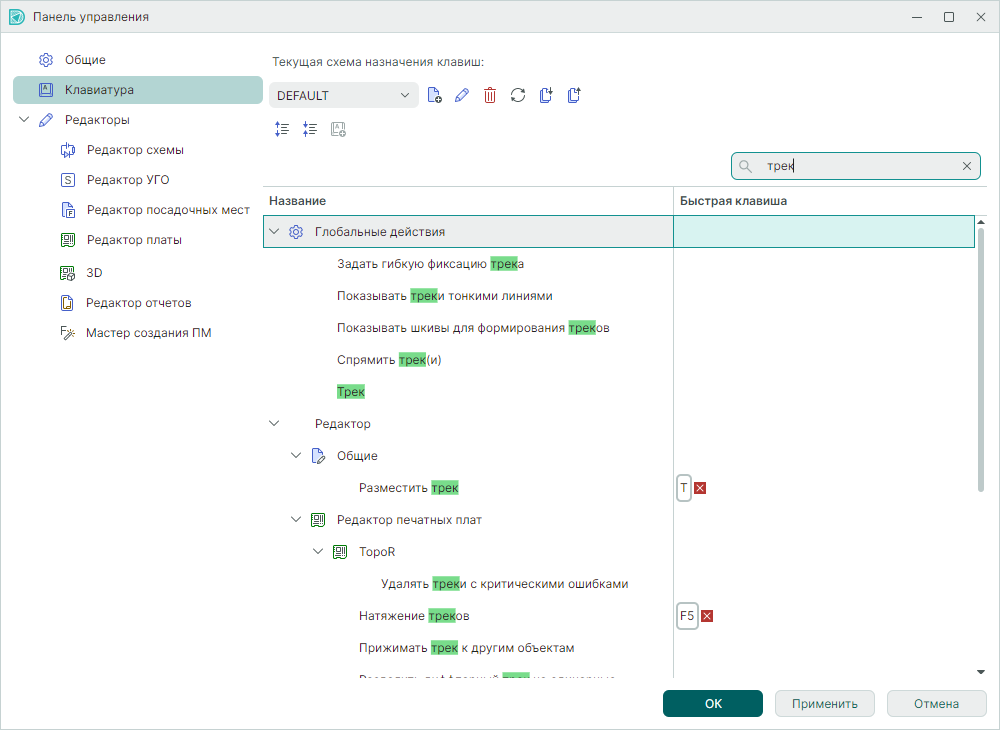The image size is (1000, 730).
Task: Collapse the TopoR tree node
Action: coord(318,552)
